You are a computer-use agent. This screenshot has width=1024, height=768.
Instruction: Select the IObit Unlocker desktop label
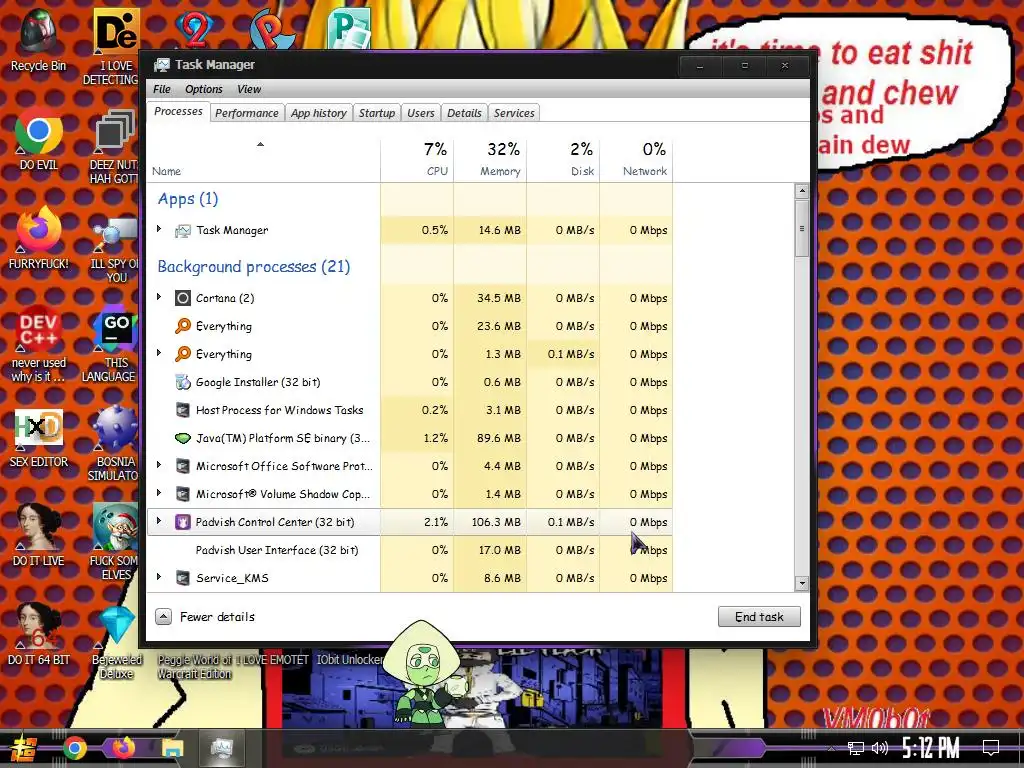tap(349, 660)
